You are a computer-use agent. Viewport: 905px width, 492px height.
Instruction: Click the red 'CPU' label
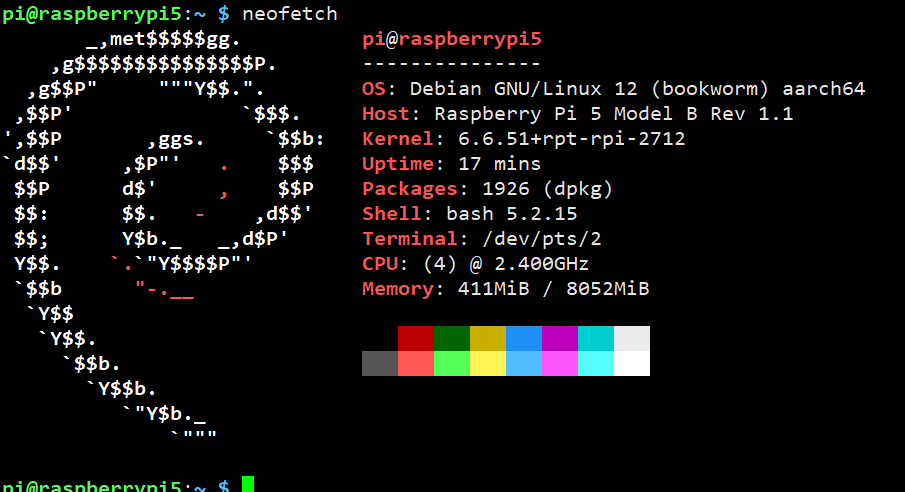pyautogui.click(x=380, y=264)
